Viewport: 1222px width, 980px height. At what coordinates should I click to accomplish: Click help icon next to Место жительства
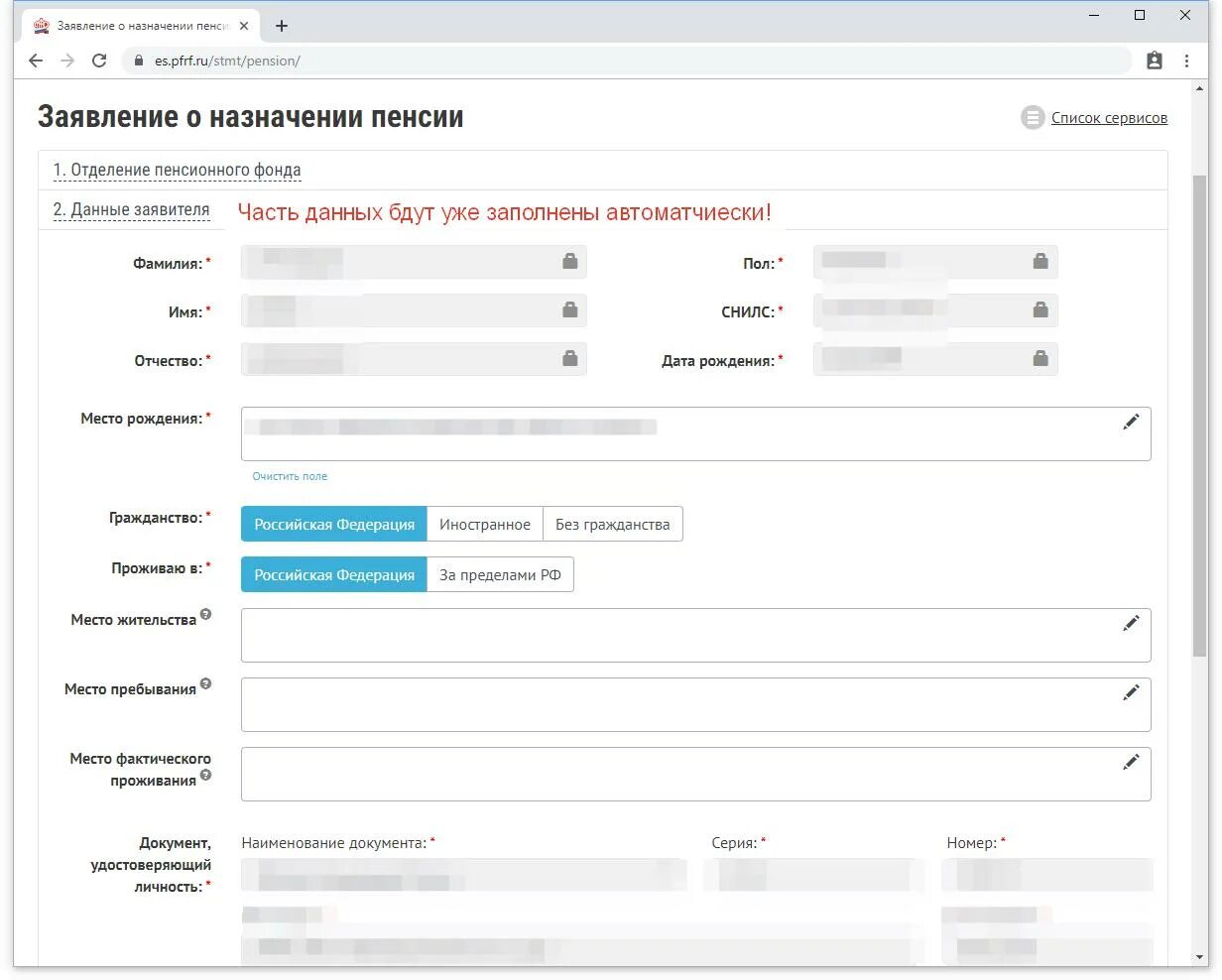click(205, 614)
